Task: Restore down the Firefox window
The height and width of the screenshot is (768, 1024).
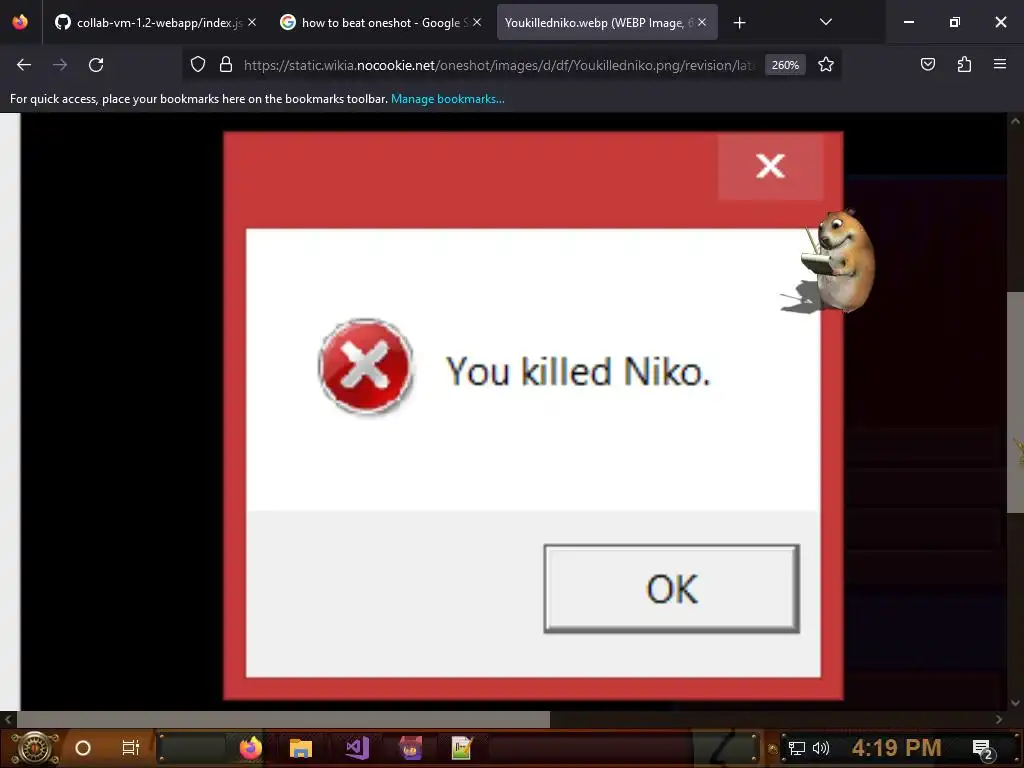Action: tap(955, 22)
